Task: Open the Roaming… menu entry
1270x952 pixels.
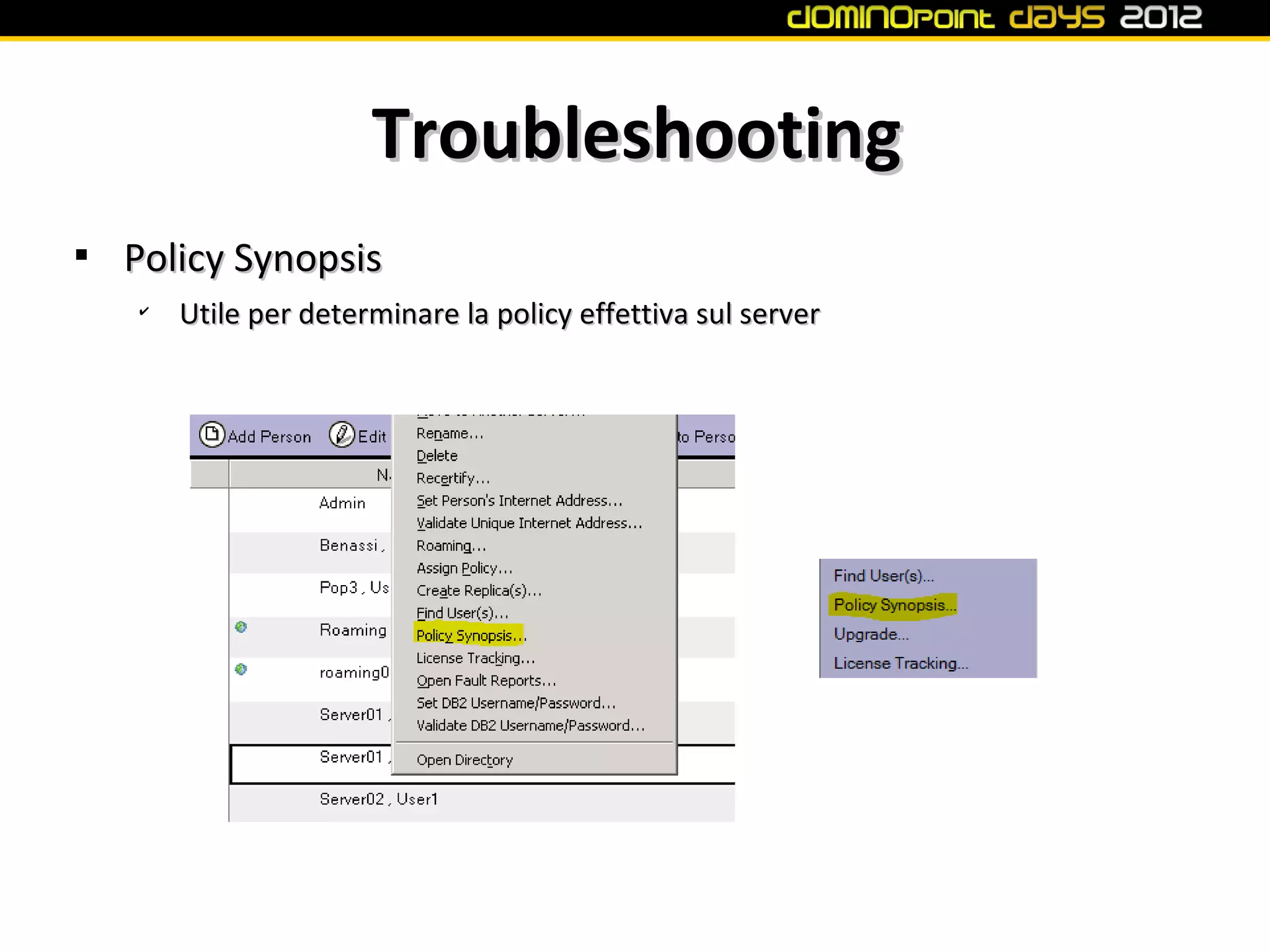Action: click(x=451, y=546)
